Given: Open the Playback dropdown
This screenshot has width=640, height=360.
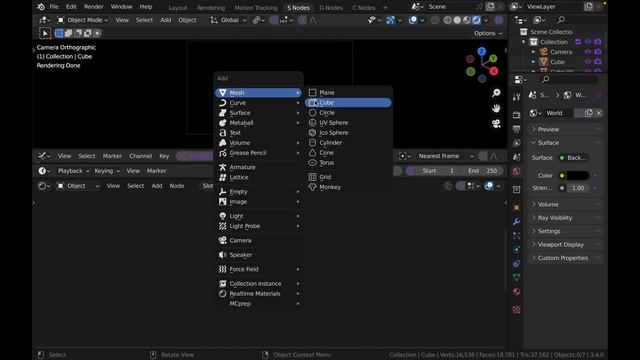Looking at the screenshot, I should [x=73, y=171].
